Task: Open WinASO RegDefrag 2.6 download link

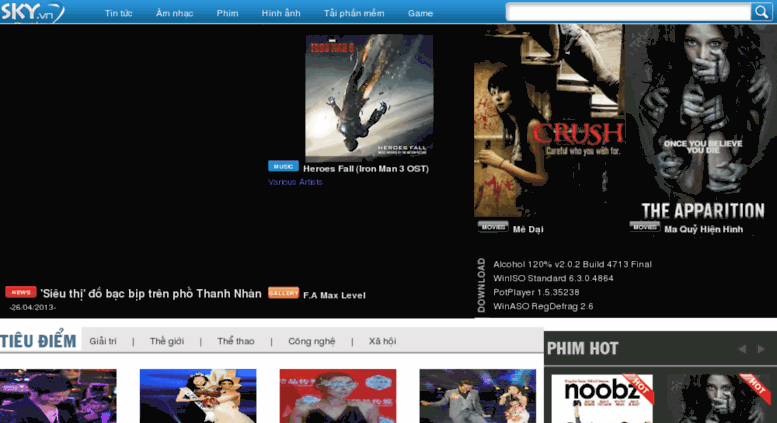Action: tap(543, 306)
